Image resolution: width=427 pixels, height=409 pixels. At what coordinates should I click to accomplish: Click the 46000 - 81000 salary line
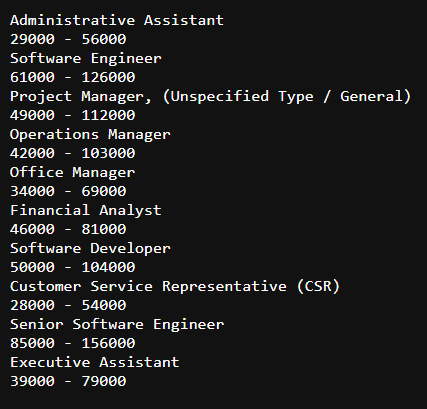68,229
